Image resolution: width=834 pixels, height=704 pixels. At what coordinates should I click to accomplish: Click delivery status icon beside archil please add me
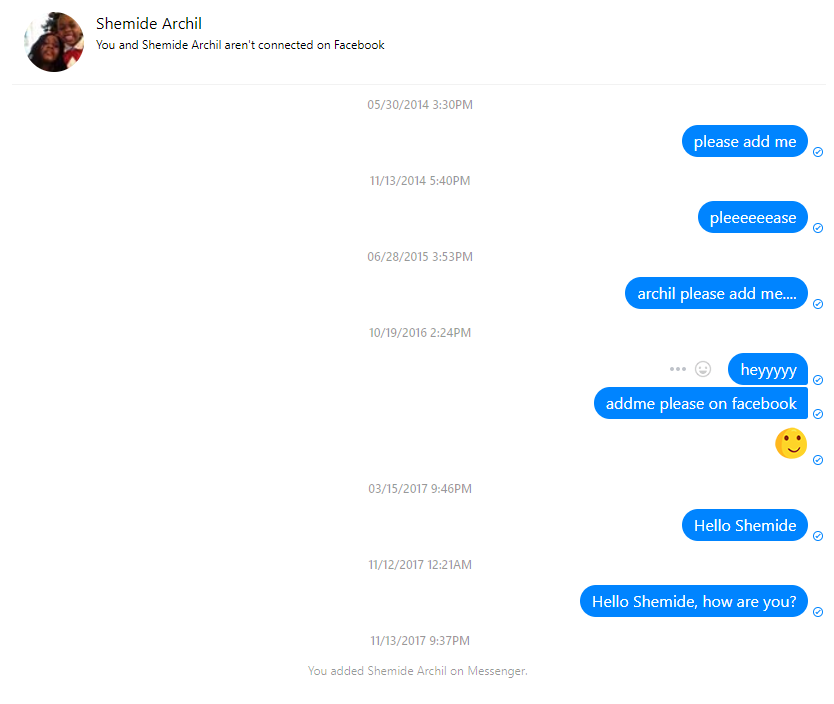[x=818, y=304]
